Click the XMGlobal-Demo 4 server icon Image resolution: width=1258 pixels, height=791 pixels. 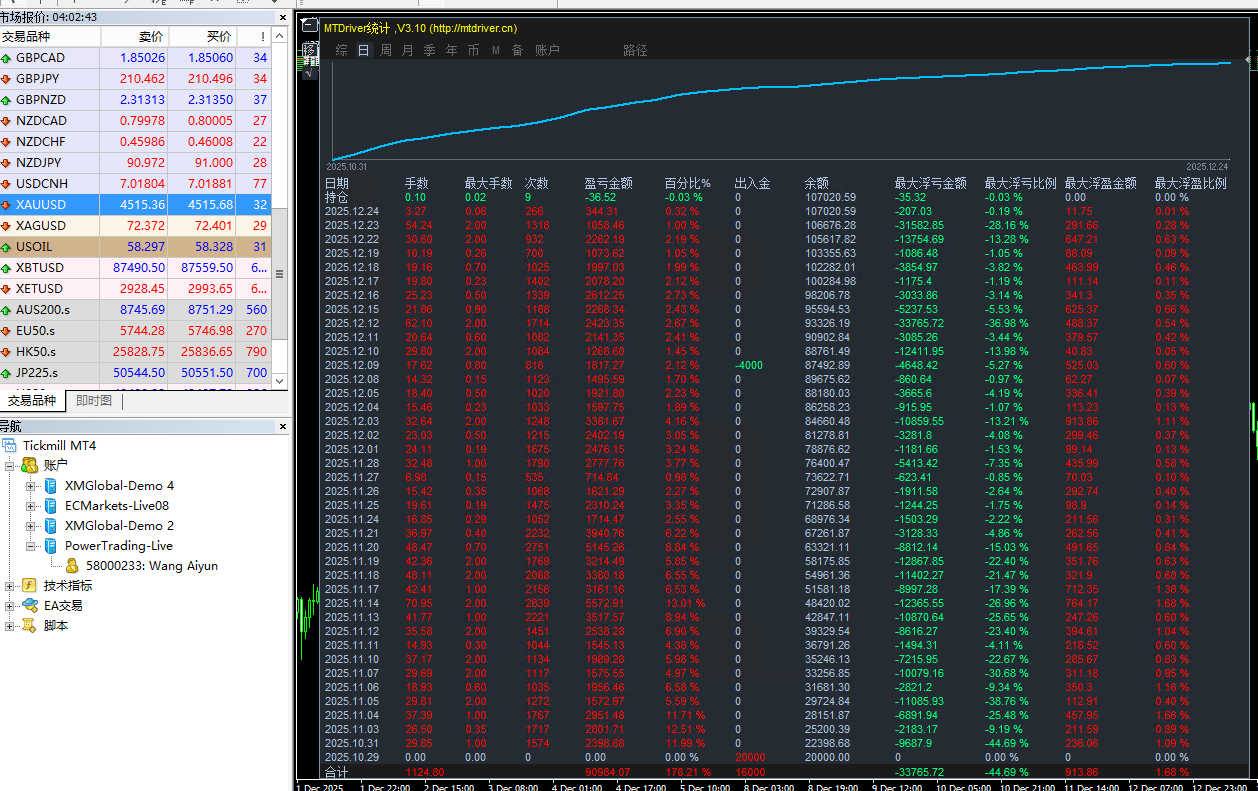[x=51, y=485]
